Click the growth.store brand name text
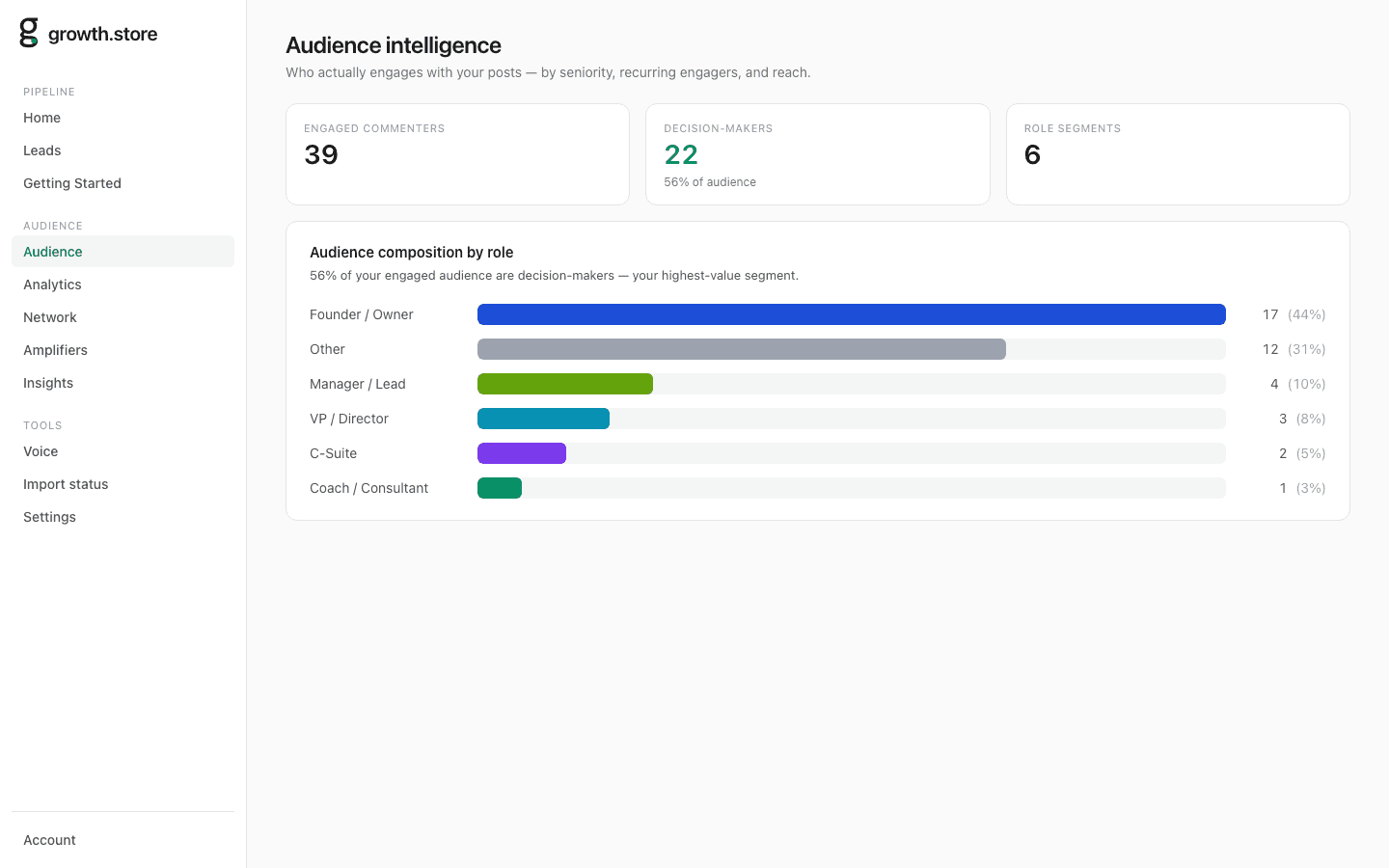This screenshot has width=1389, height=868. [x=103, y=35]
